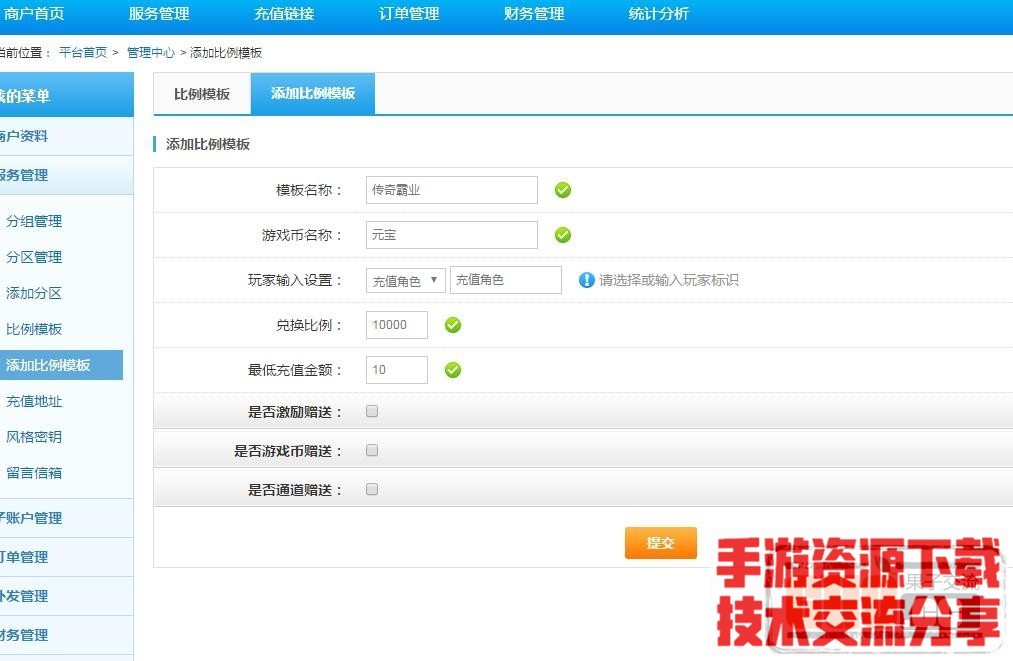Follow the 平台首页 breadcrumb link

(x=83, y=53)
